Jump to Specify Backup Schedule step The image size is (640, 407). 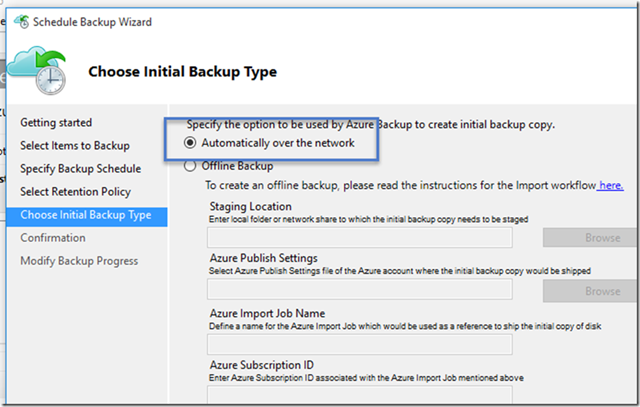(x=81, y=168)
